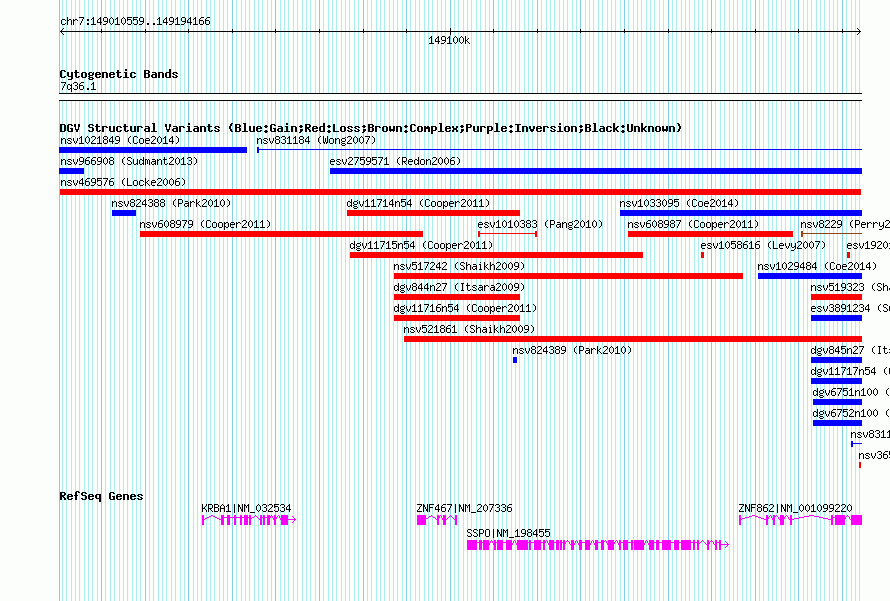890x601 pixels.
Task: Click the red dgv11715n54 loss bar
Action: 497,255
